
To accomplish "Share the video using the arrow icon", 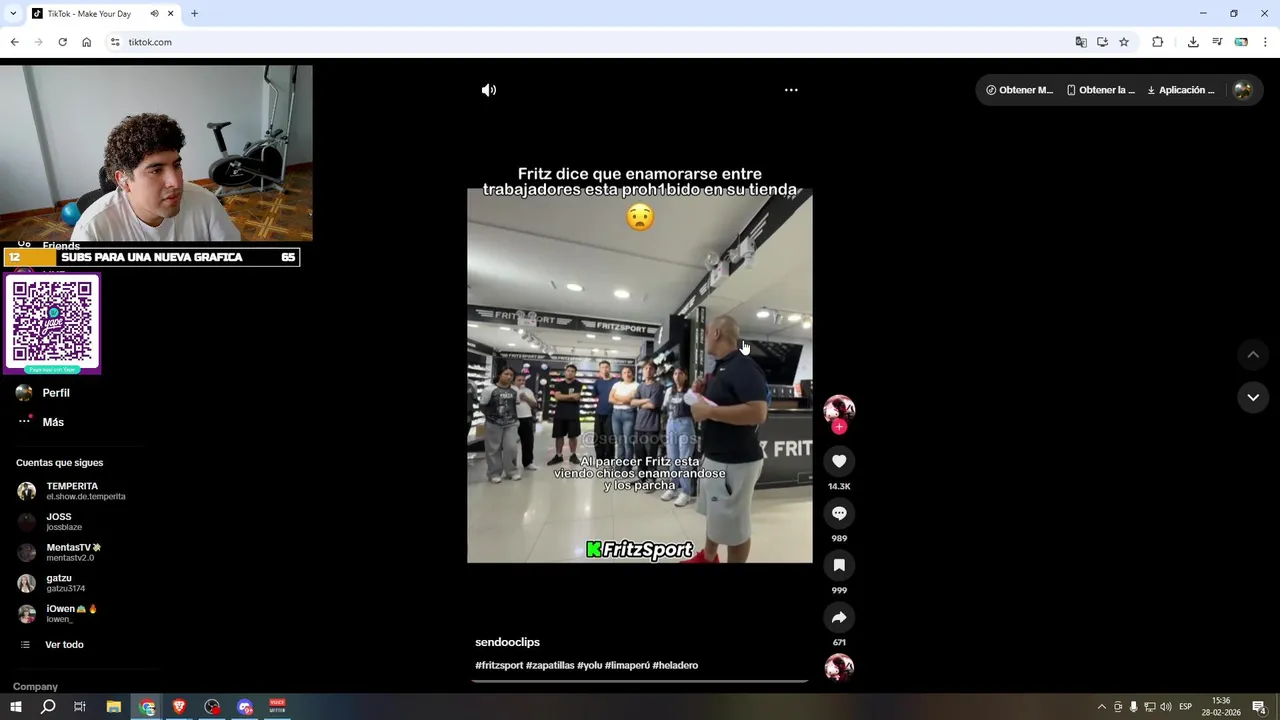I will click(839, 617).
